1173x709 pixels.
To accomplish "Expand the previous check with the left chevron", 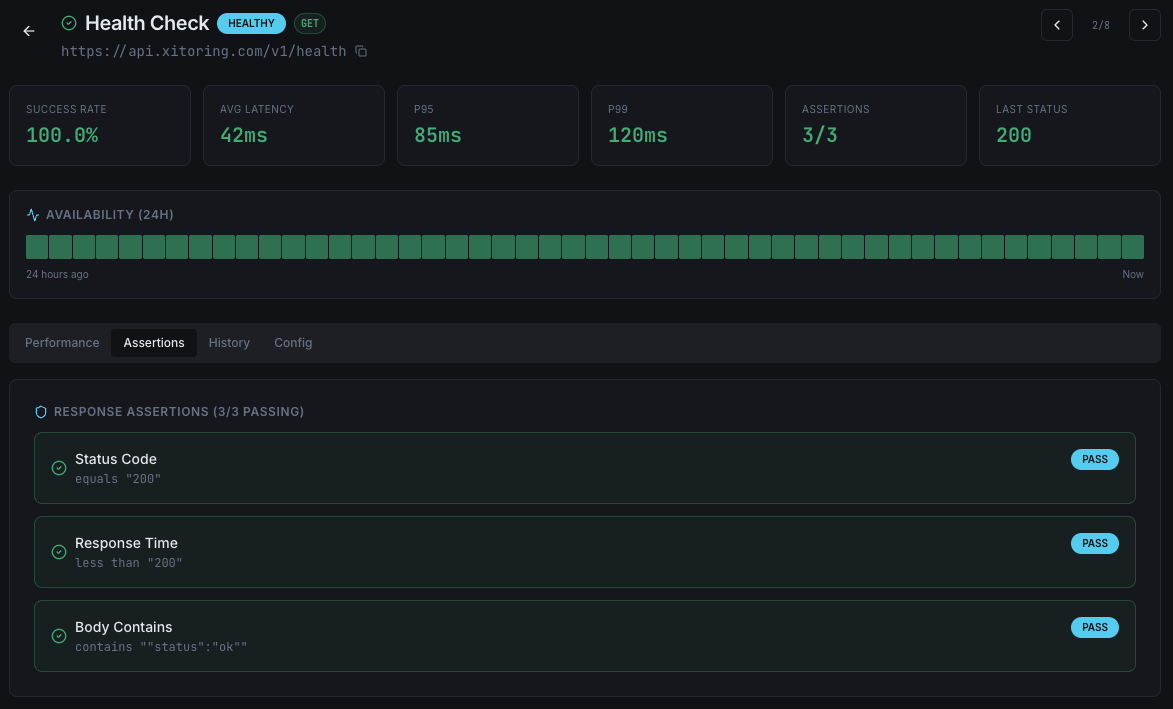I will click(x=1057, y=25).
